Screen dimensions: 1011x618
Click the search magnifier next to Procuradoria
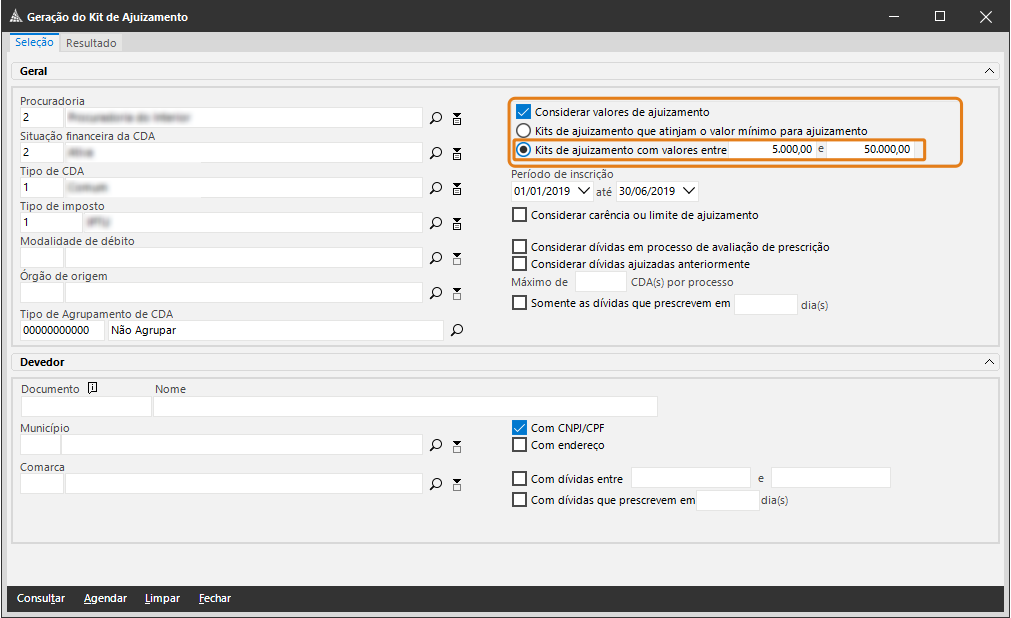tap(436, 118)
